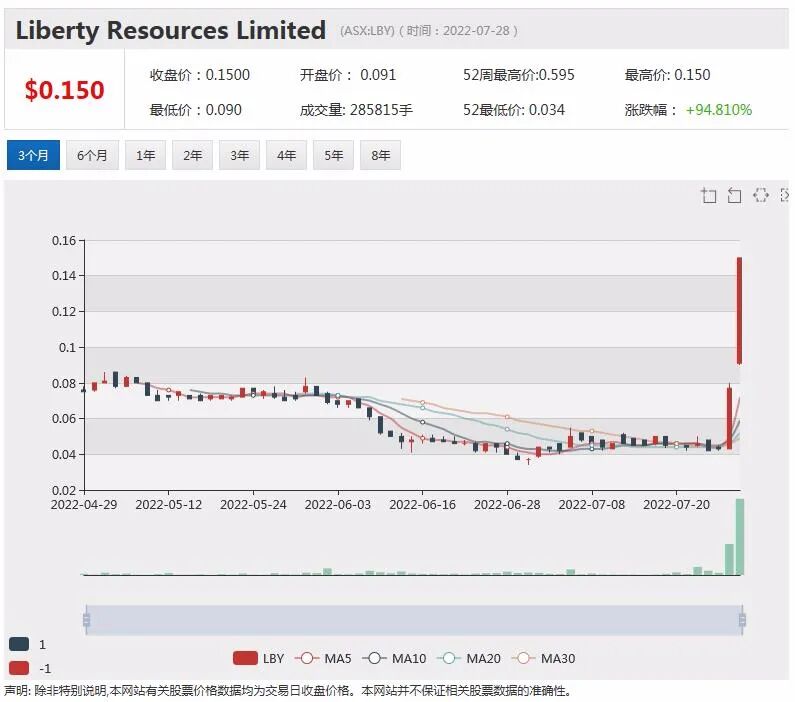The width and height of the screenshot is (795, 702).
Task: Click the middle of the data zoom bar
Action: pos(414,620)
